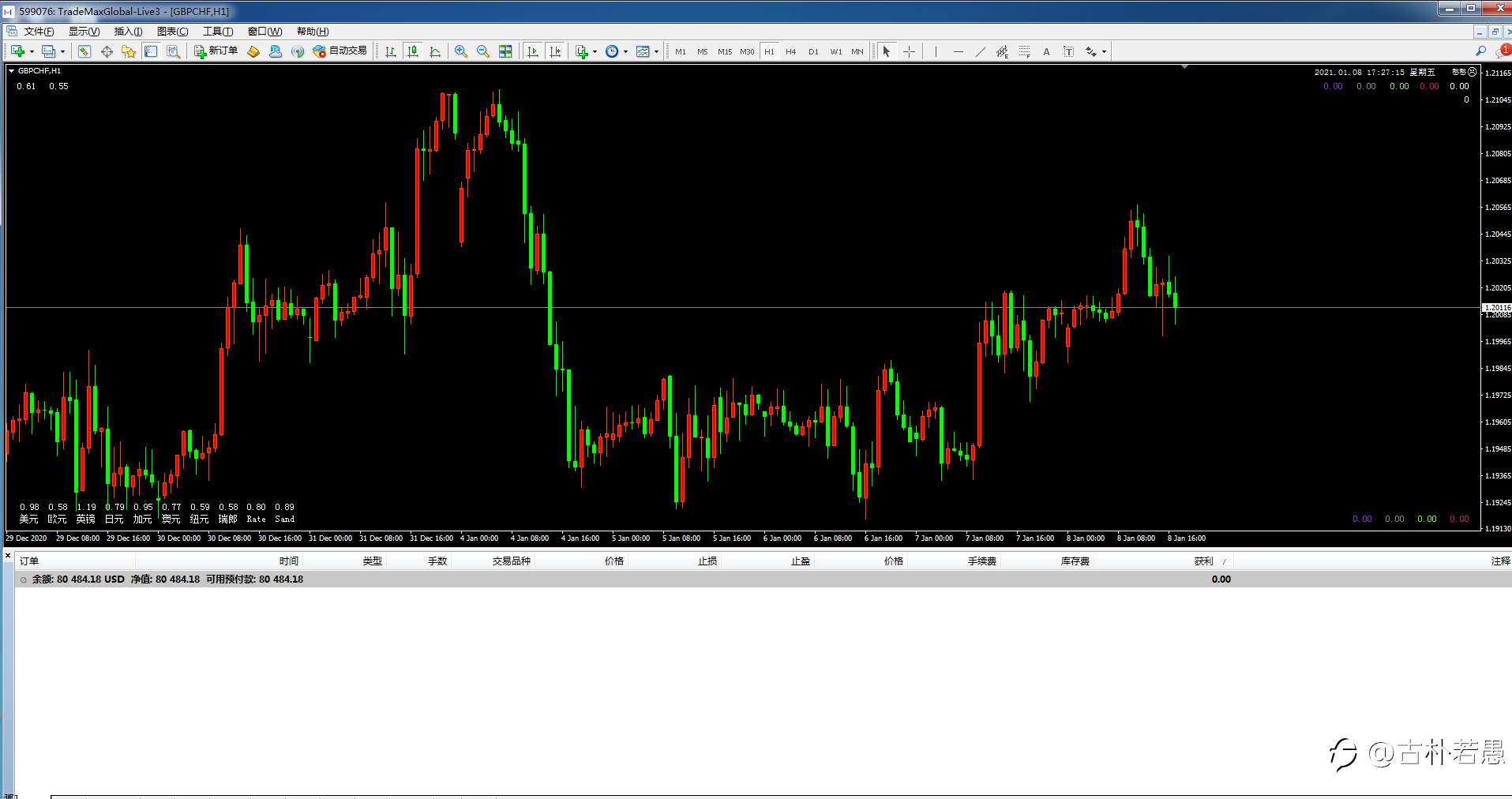Switch chart to Candlesticks mode
1512x799 pixels.
(x=412, y=51)
